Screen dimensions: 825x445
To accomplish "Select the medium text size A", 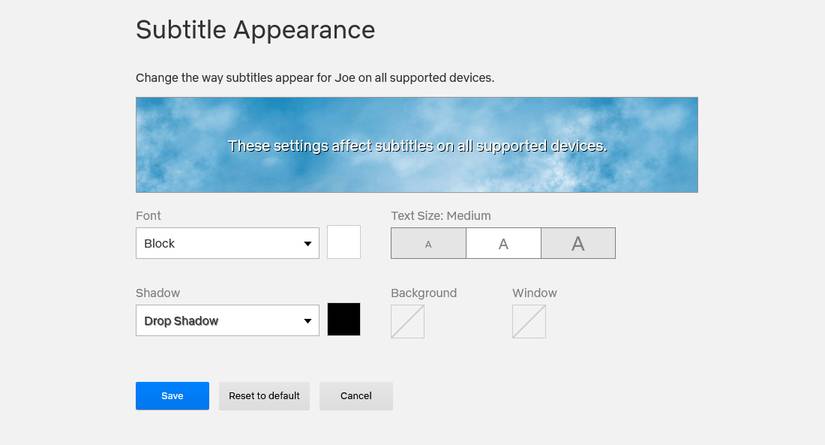I will pos(504,243).
